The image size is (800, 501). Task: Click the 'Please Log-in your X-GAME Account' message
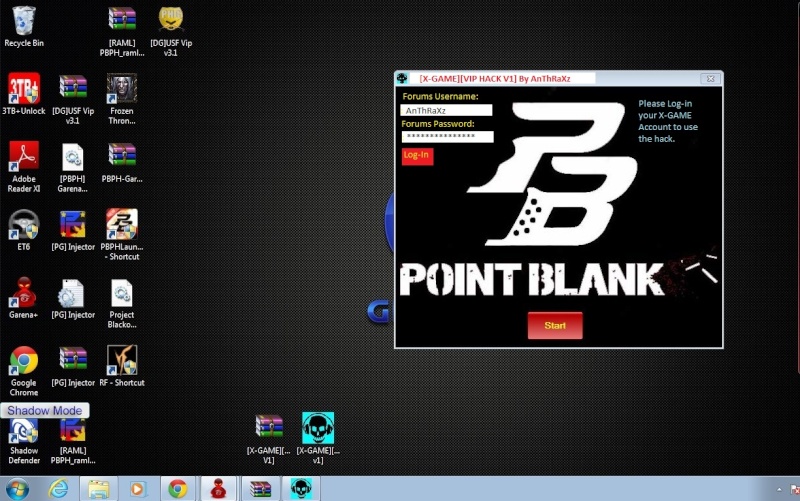668,121
